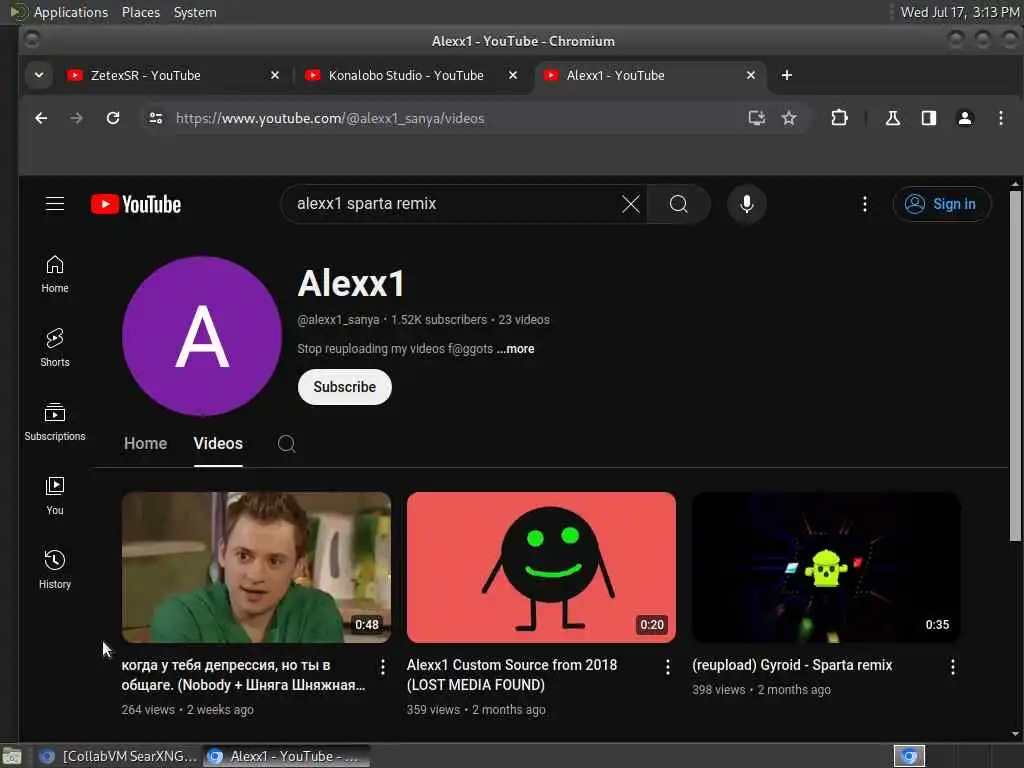Viewport: 1024px width, 768px height.
Task: Expand the tab search dropdown
Action: [39, 75]
